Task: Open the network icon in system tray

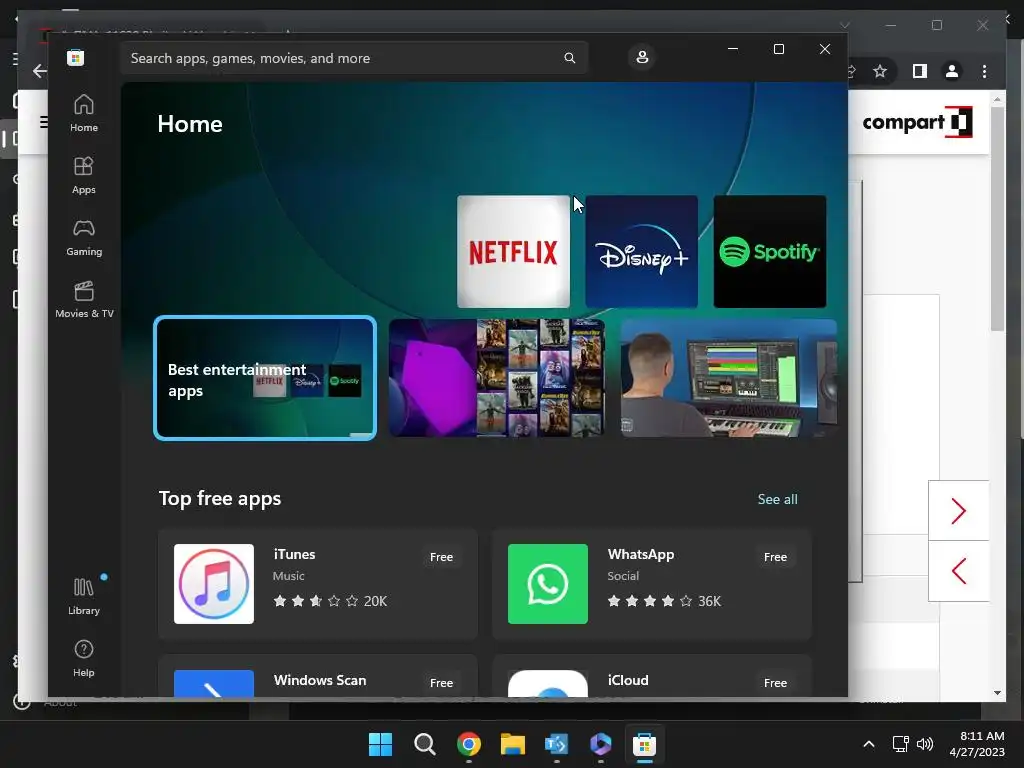Action: (901, 744)
